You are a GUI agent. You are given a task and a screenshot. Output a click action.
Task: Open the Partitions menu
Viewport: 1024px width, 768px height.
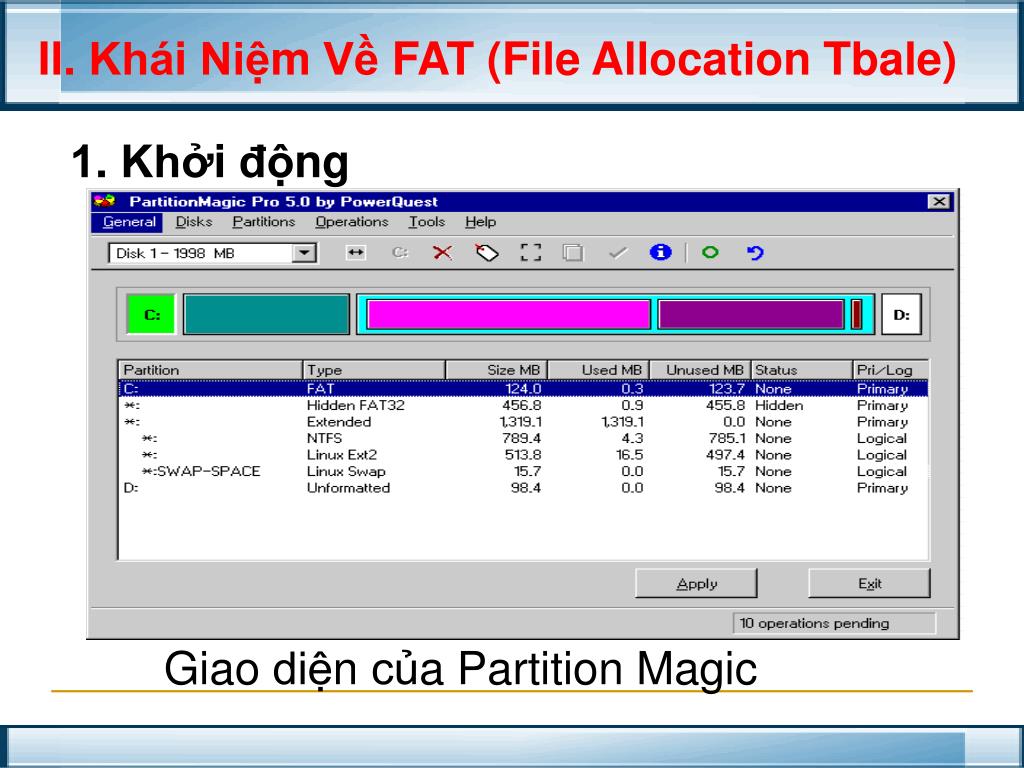pyautogui.click(x=264, y=222)
